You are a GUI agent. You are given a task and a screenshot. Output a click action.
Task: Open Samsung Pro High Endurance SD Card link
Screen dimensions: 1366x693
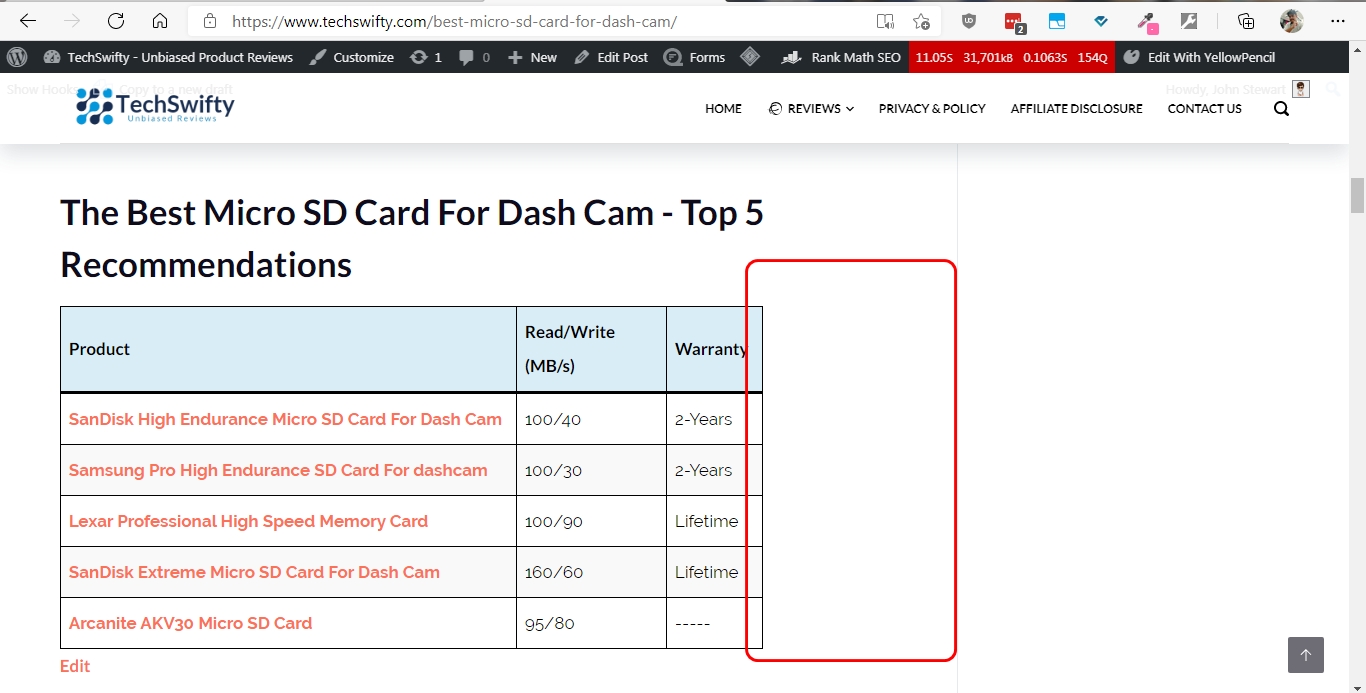278,470
